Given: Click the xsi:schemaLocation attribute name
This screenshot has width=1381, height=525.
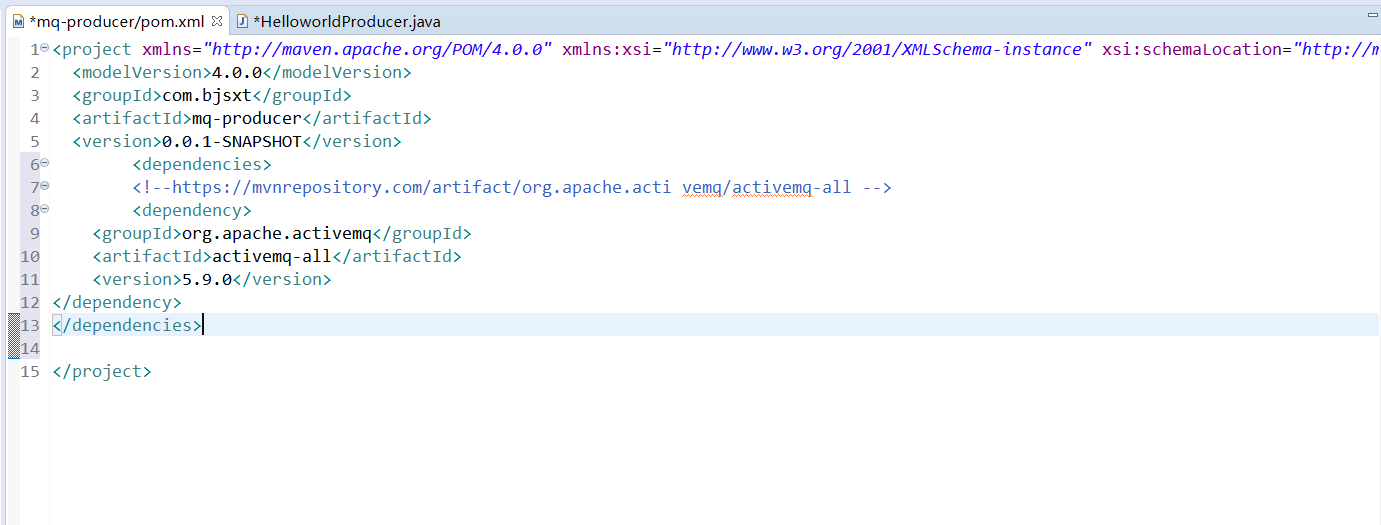Looking at the screenshot, I should (1192, 49).
